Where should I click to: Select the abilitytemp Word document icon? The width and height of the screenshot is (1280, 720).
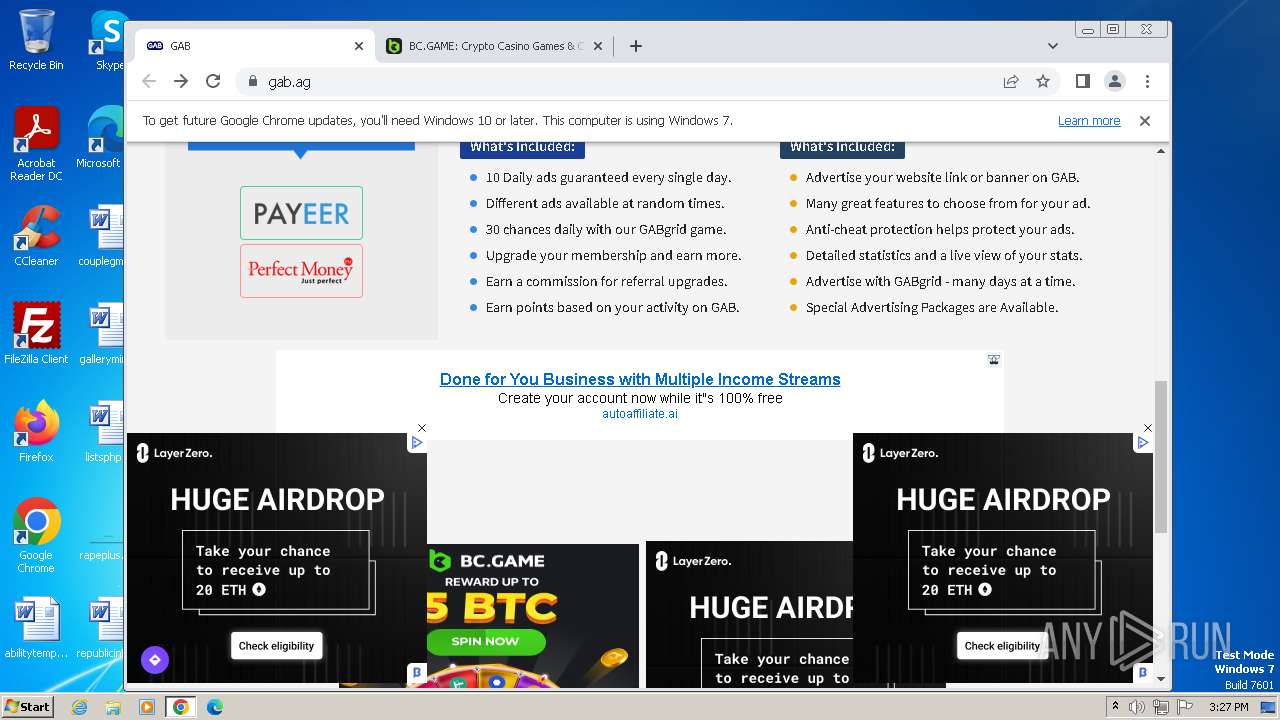click(x=36, y=628)
